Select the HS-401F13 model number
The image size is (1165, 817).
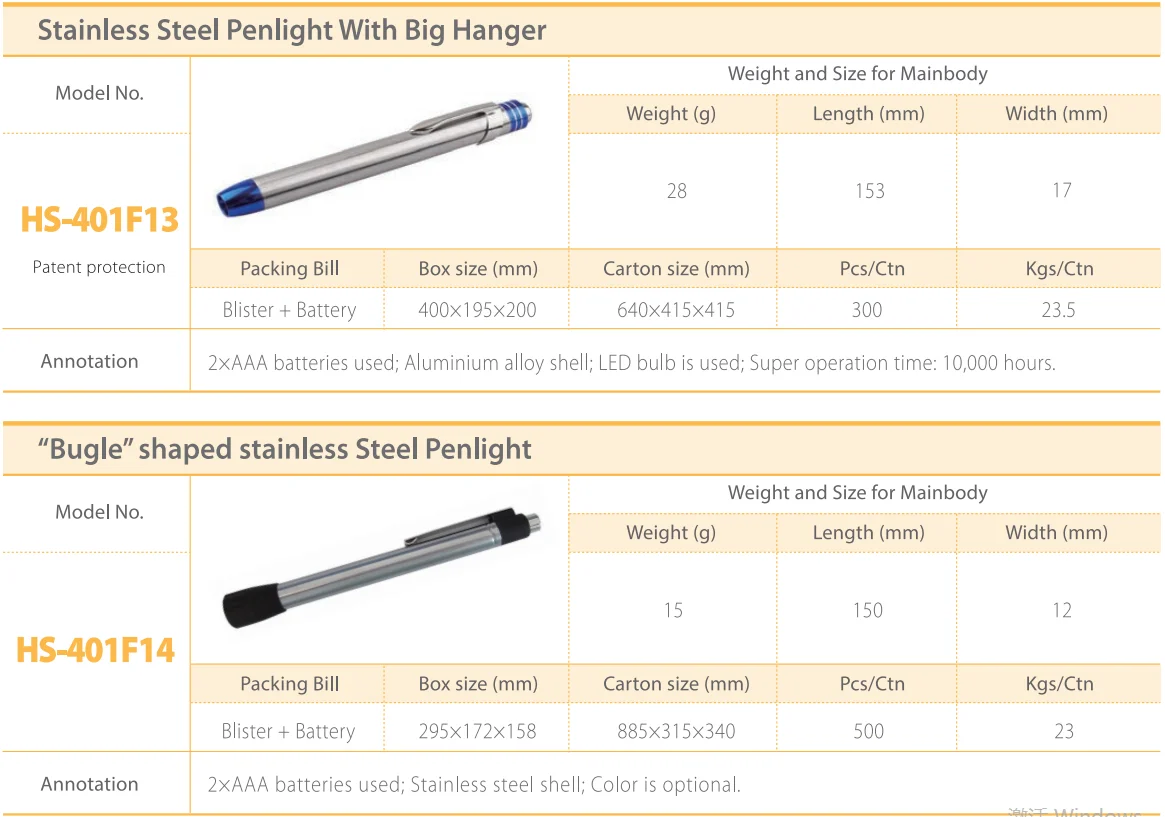[x=98, y=219]
